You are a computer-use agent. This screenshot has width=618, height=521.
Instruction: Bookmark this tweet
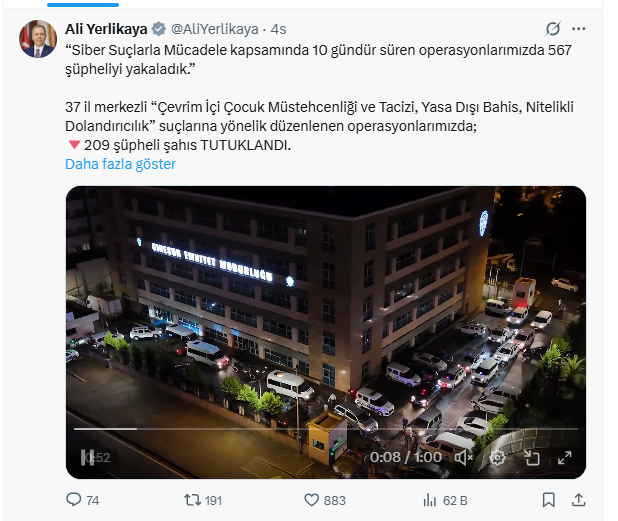point(548,500)
